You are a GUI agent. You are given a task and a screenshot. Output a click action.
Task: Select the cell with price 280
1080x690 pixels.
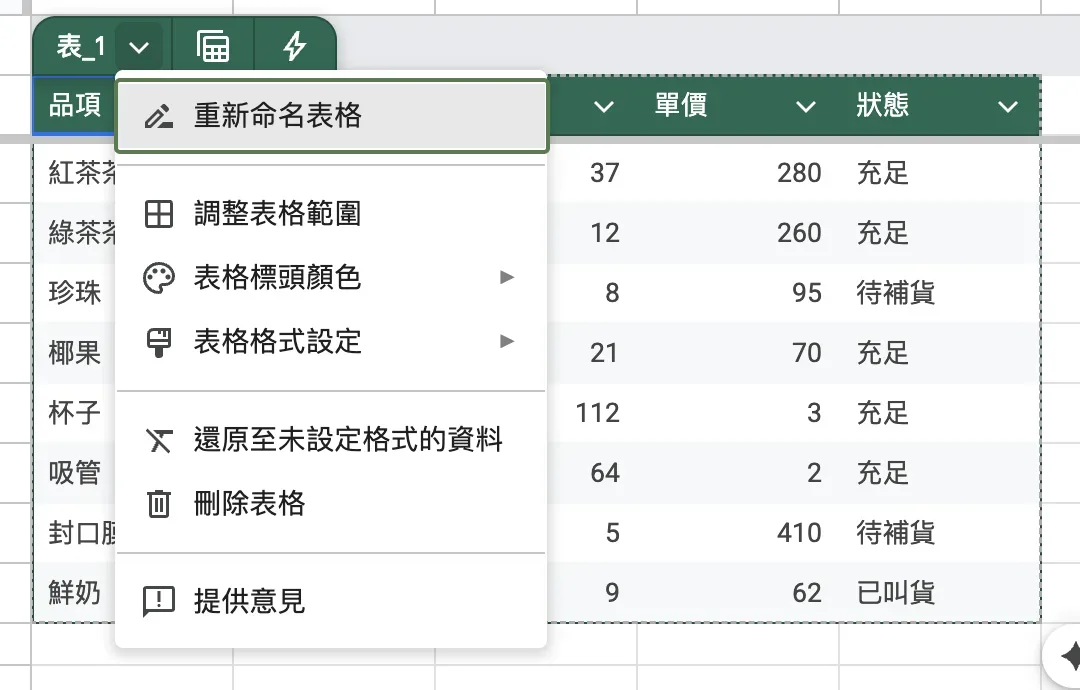(738, 172)
